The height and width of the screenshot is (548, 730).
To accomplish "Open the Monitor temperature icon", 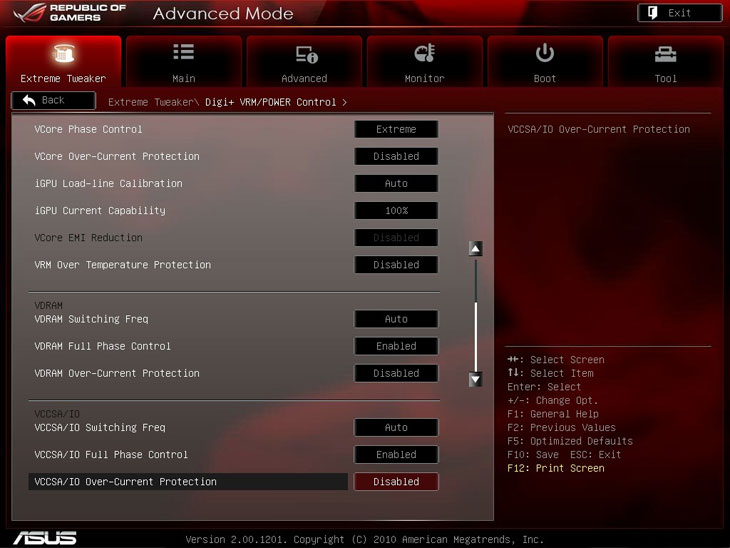I will (x=424, y=54).
